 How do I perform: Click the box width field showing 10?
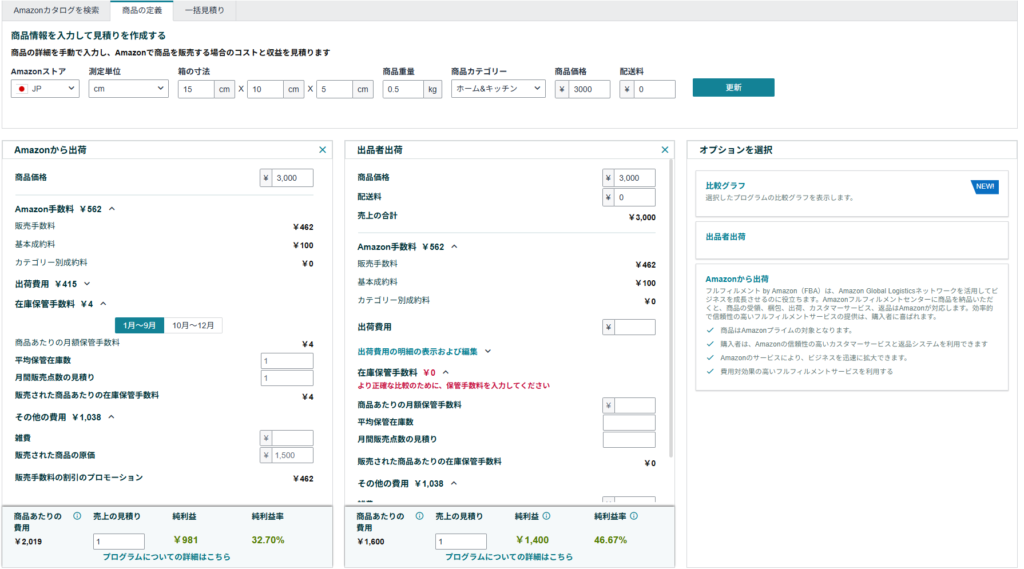(x=265, y=89)
